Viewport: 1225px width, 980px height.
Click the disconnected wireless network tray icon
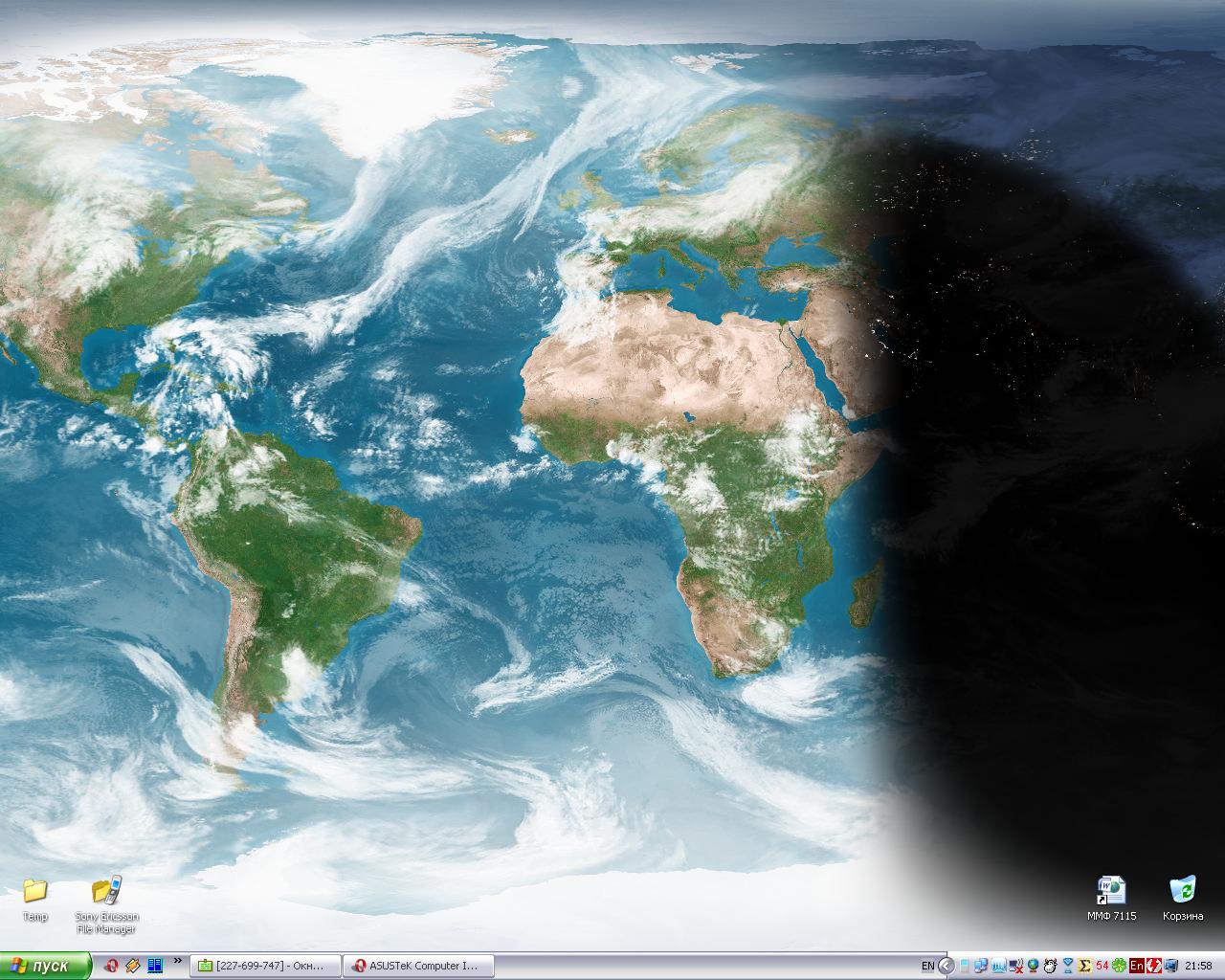click(1016, 966)
